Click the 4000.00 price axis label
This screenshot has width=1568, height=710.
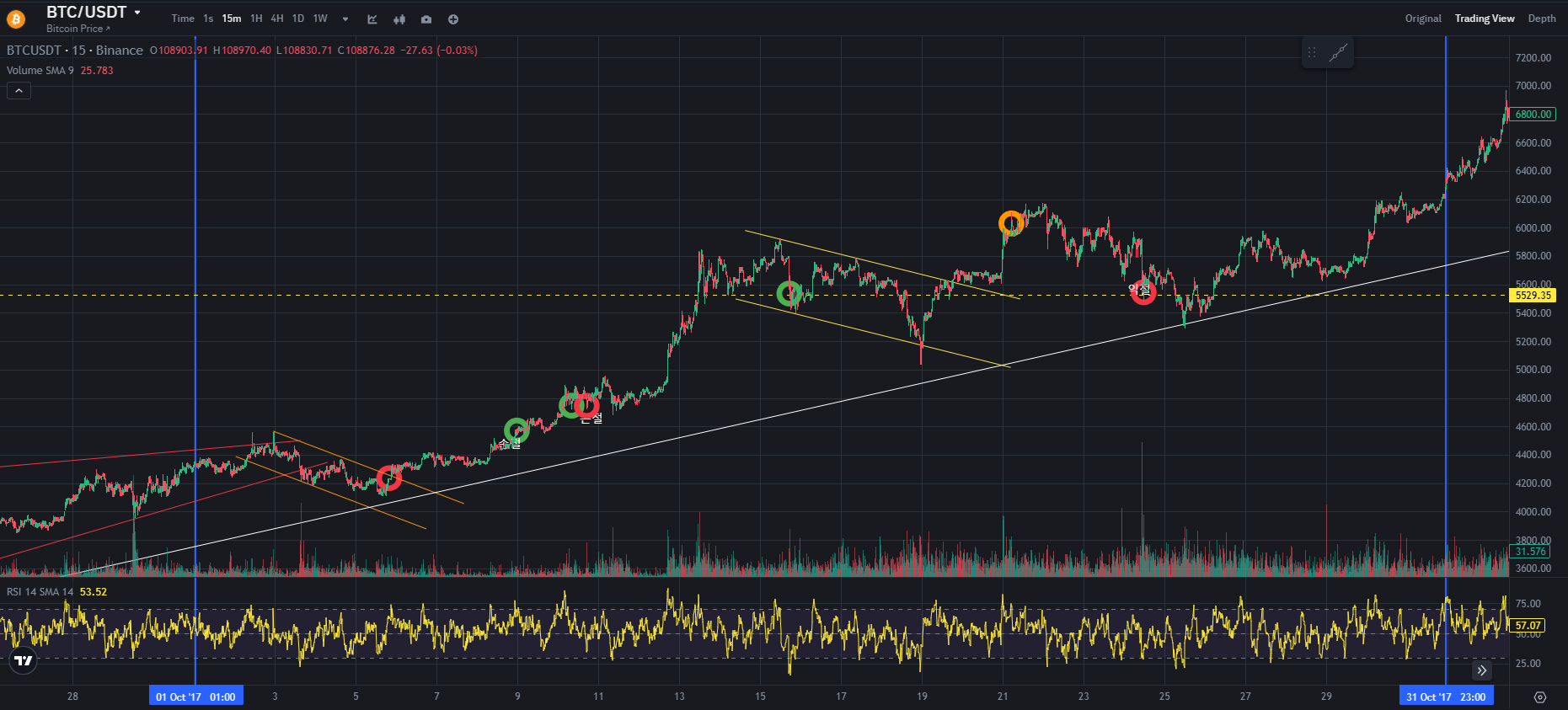[x=1533, y=512]
